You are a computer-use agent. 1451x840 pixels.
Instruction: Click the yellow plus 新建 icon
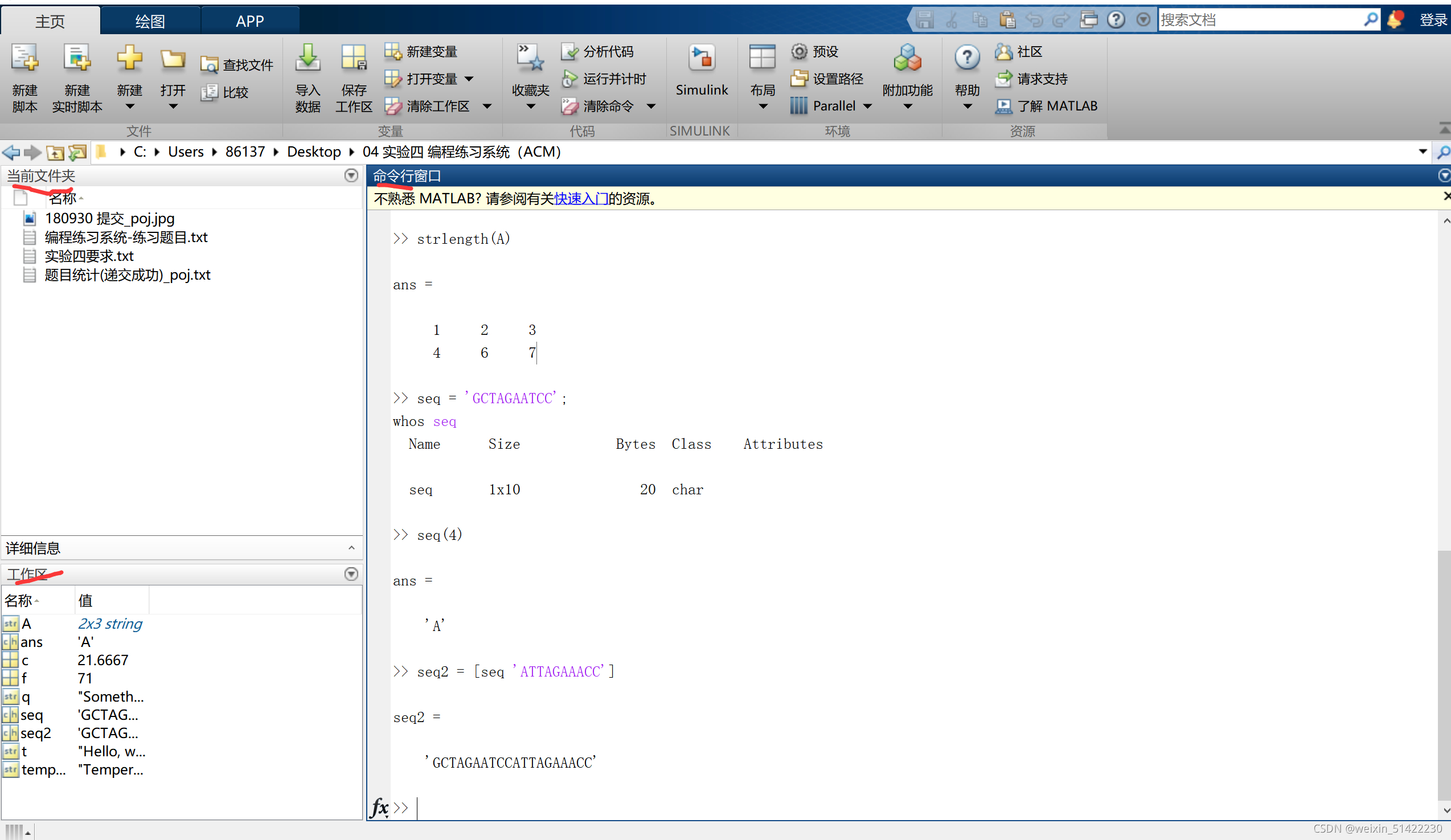pyautogui.click(x=129, y=59)
